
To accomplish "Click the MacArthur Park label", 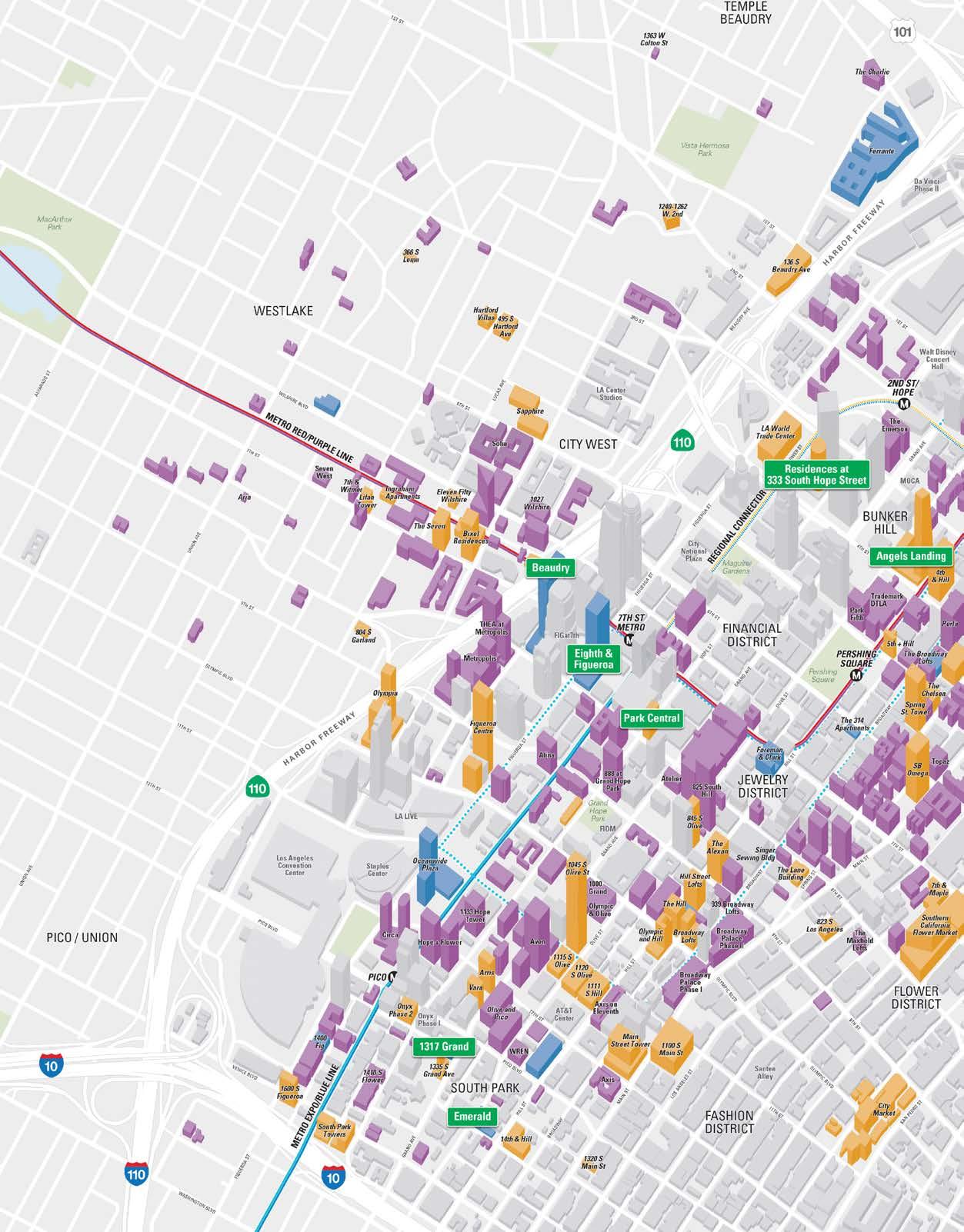I will click(x=55, y=223).
